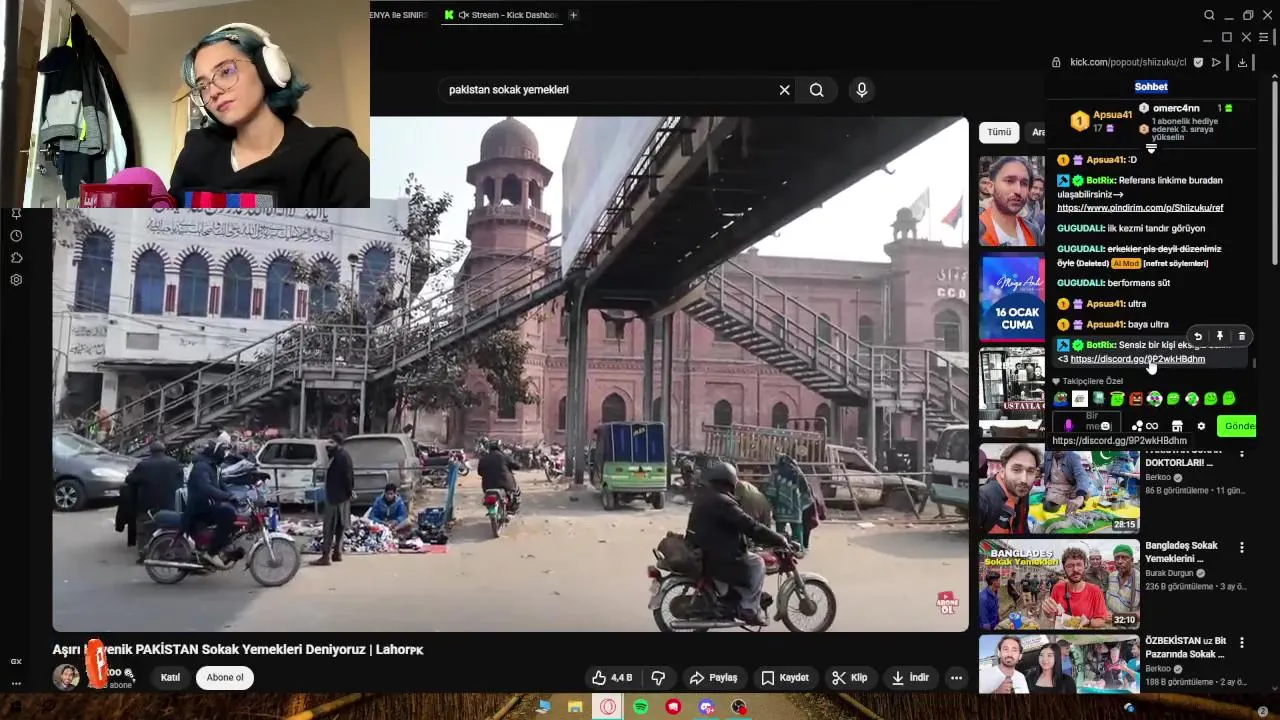Like the video with 4,4 B likes
Image resolution: width=1280 pixels, height=720 pixels.
[x=612, y=678]
